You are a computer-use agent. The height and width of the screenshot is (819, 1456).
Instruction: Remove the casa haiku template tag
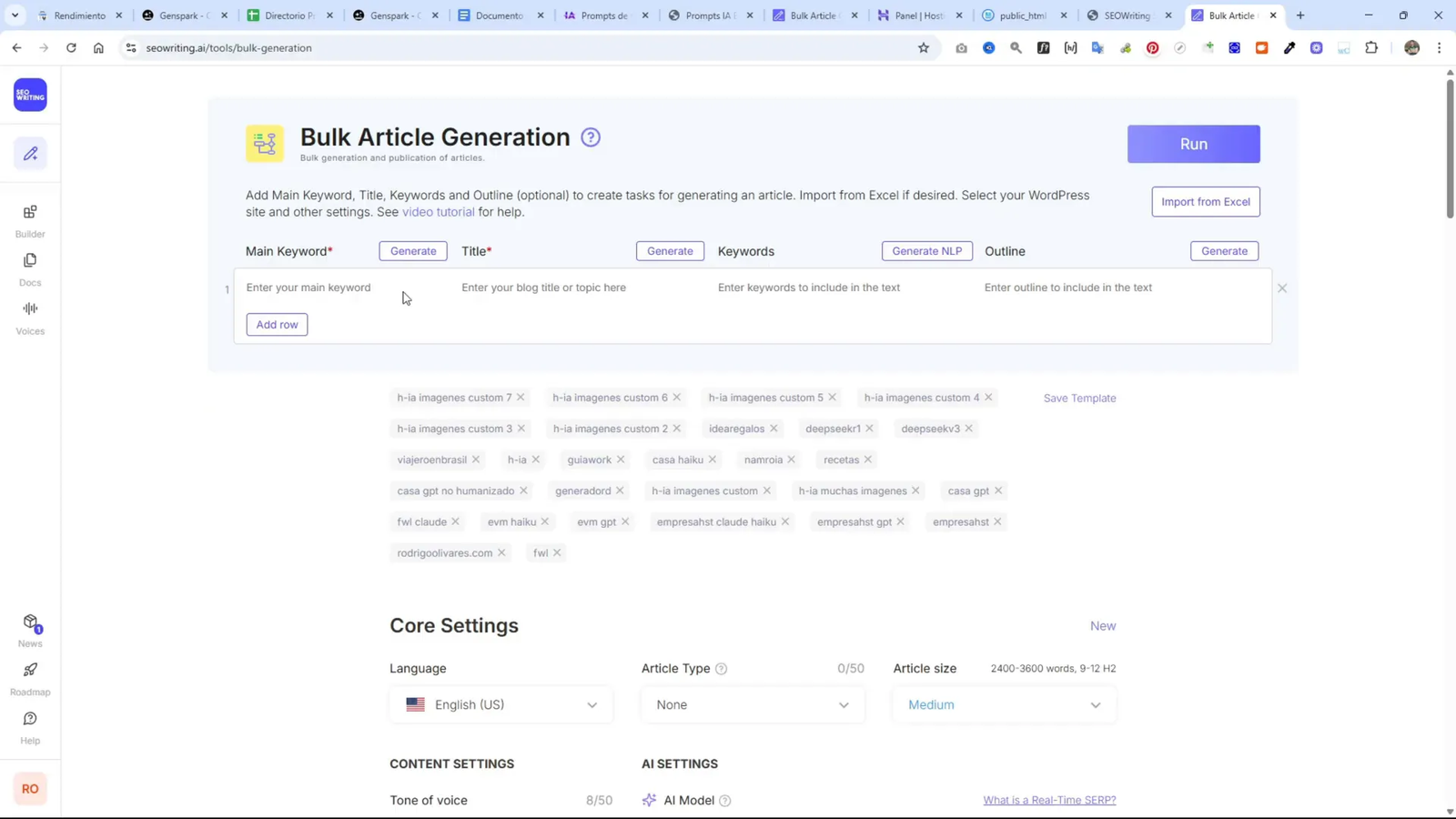[x=713, y=460]
